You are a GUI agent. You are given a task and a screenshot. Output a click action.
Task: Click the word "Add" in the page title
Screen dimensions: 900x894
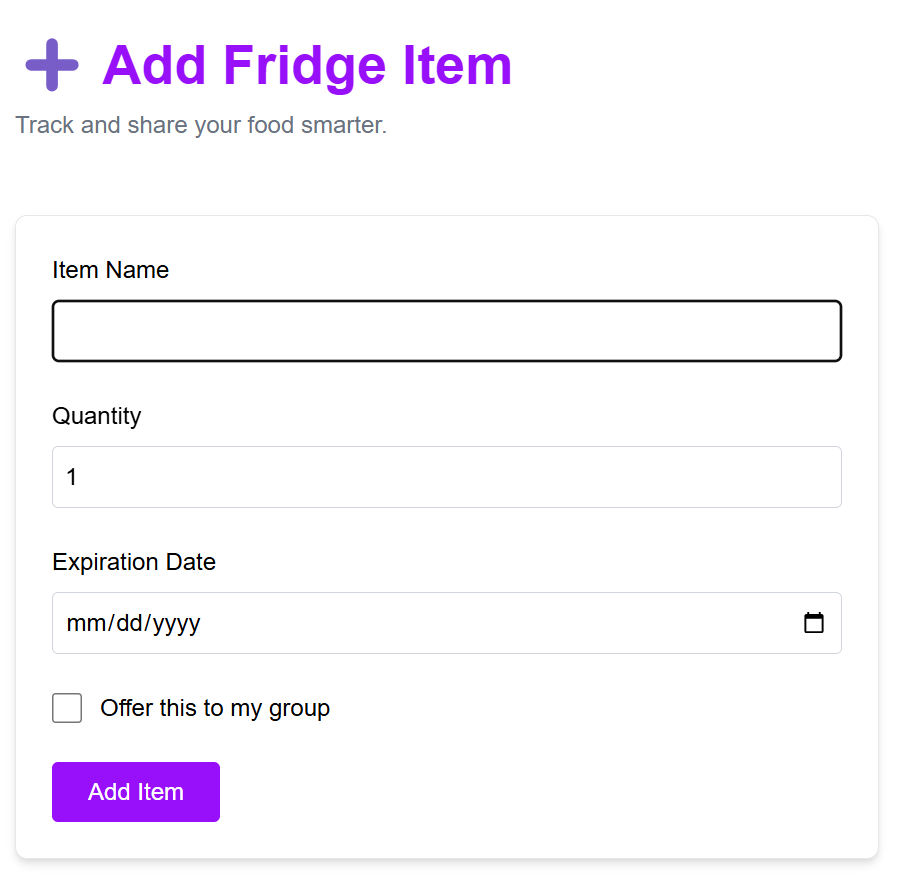153,66
